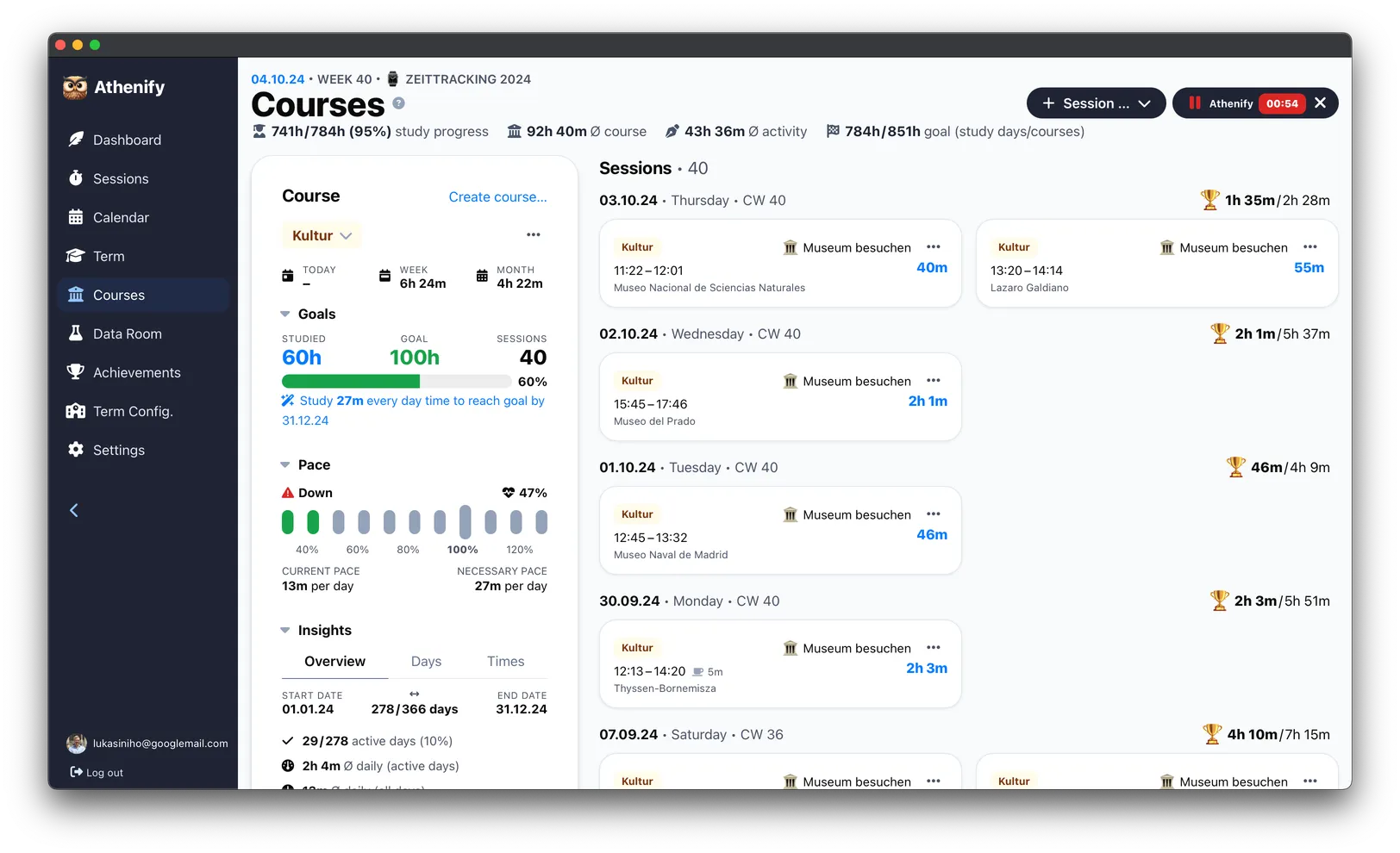Collapse the Goals section

click(285, 314)
